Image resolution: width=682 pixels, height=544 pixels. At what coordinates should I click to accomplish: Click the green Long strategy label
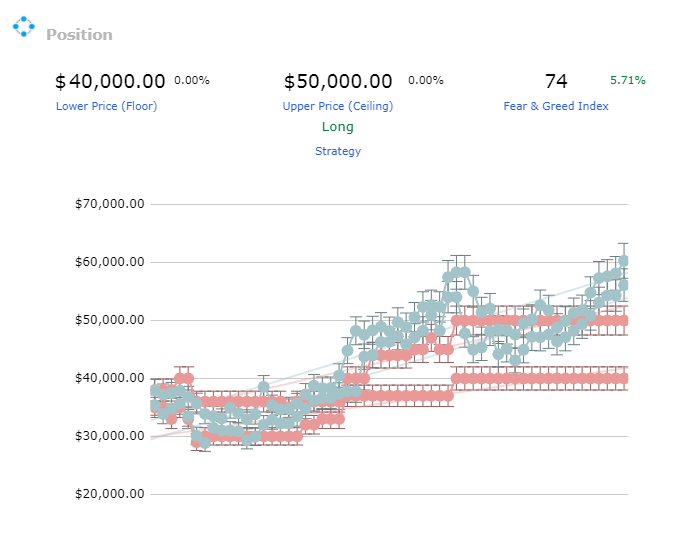pyautogui.click(x=338, y=127)
